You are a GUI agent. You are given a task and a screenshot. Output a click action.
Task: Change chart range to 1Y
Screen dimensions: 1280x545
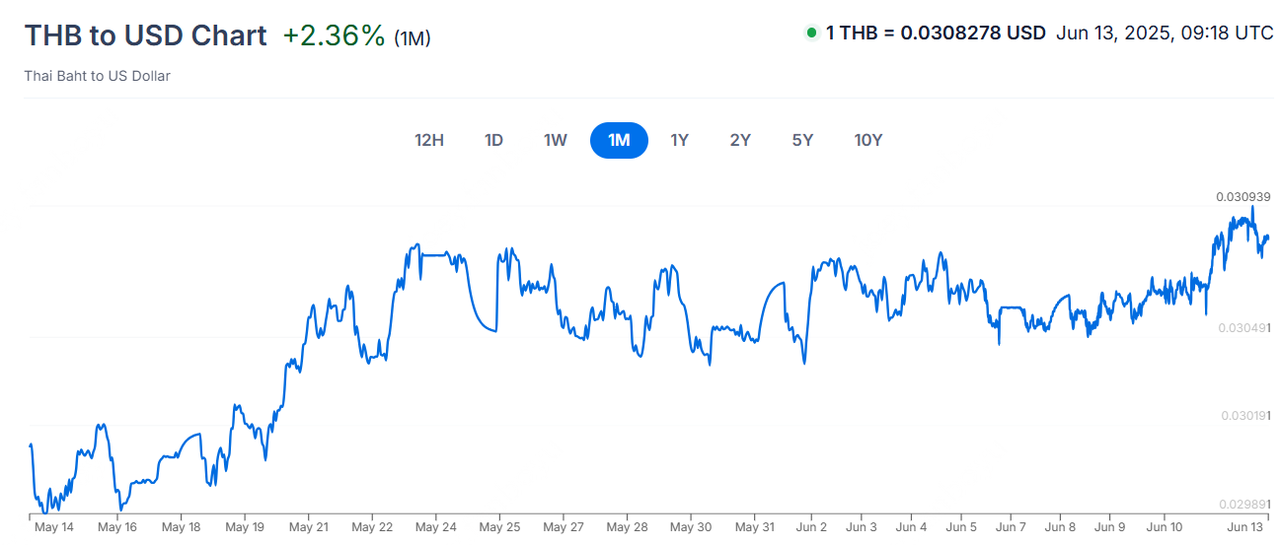(679, 140)
